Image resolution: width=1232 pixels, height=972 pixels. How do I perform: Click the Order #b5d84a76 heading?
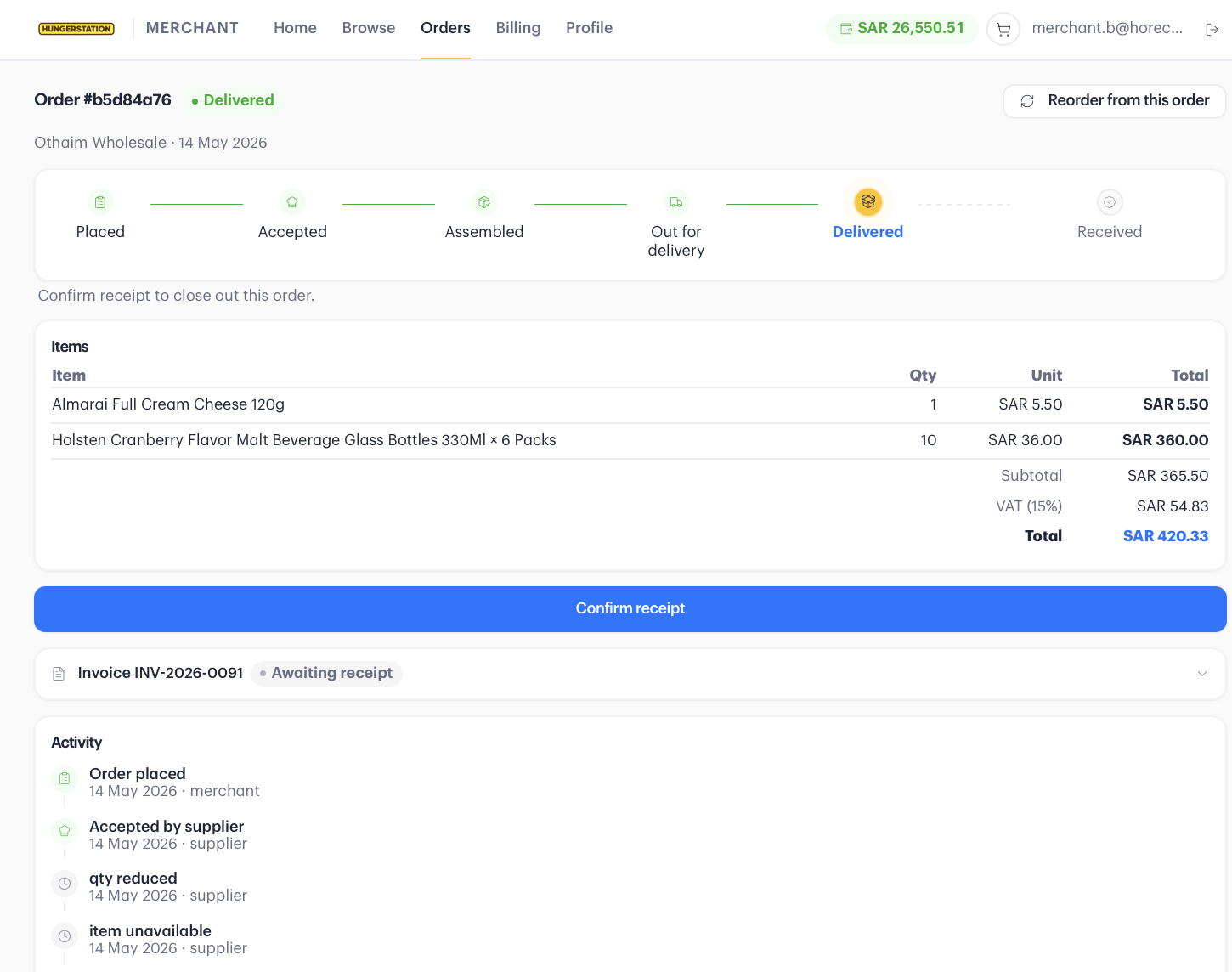[x=103, y=100]
